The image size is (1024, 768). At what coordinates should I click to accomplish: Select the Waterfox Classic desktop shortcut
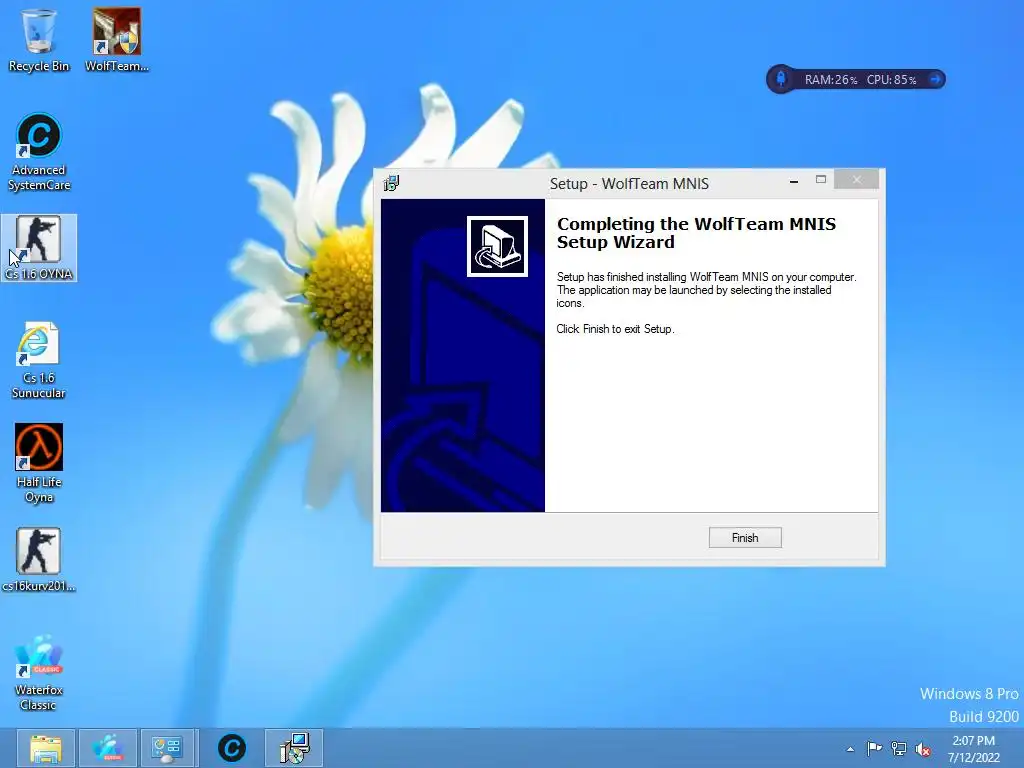point(39,673)
